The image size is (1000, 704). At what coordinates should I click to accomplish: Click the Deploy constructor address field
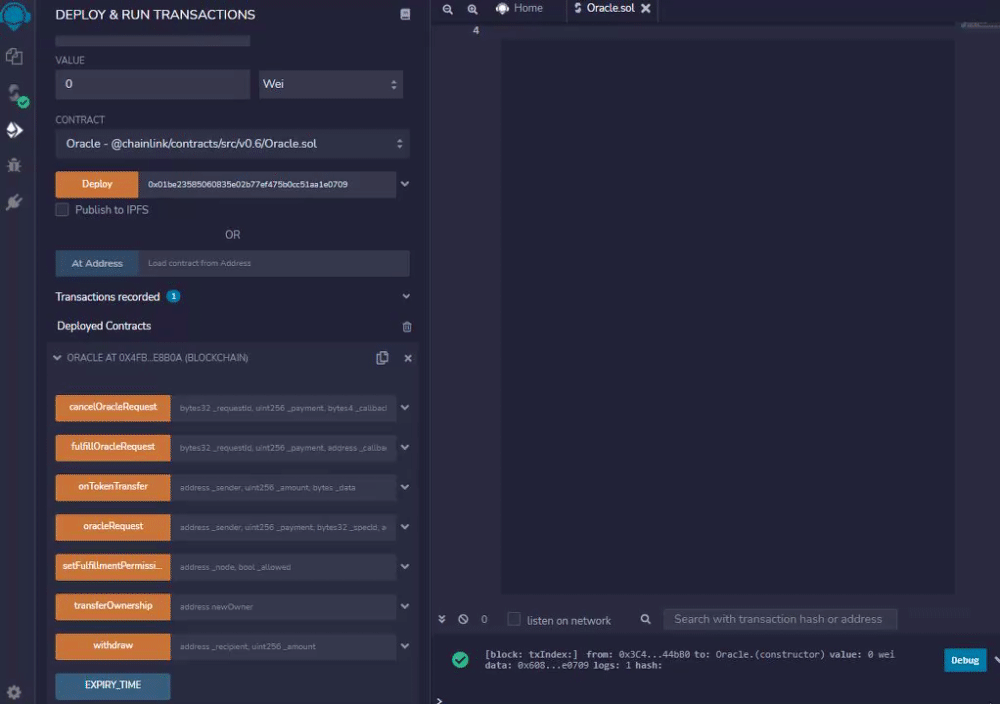coord(267,184)
